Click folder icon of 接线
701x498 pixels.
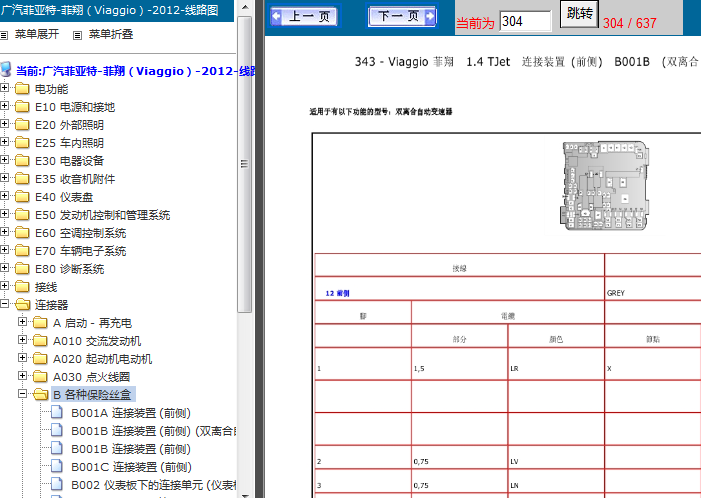click(22, 286)
